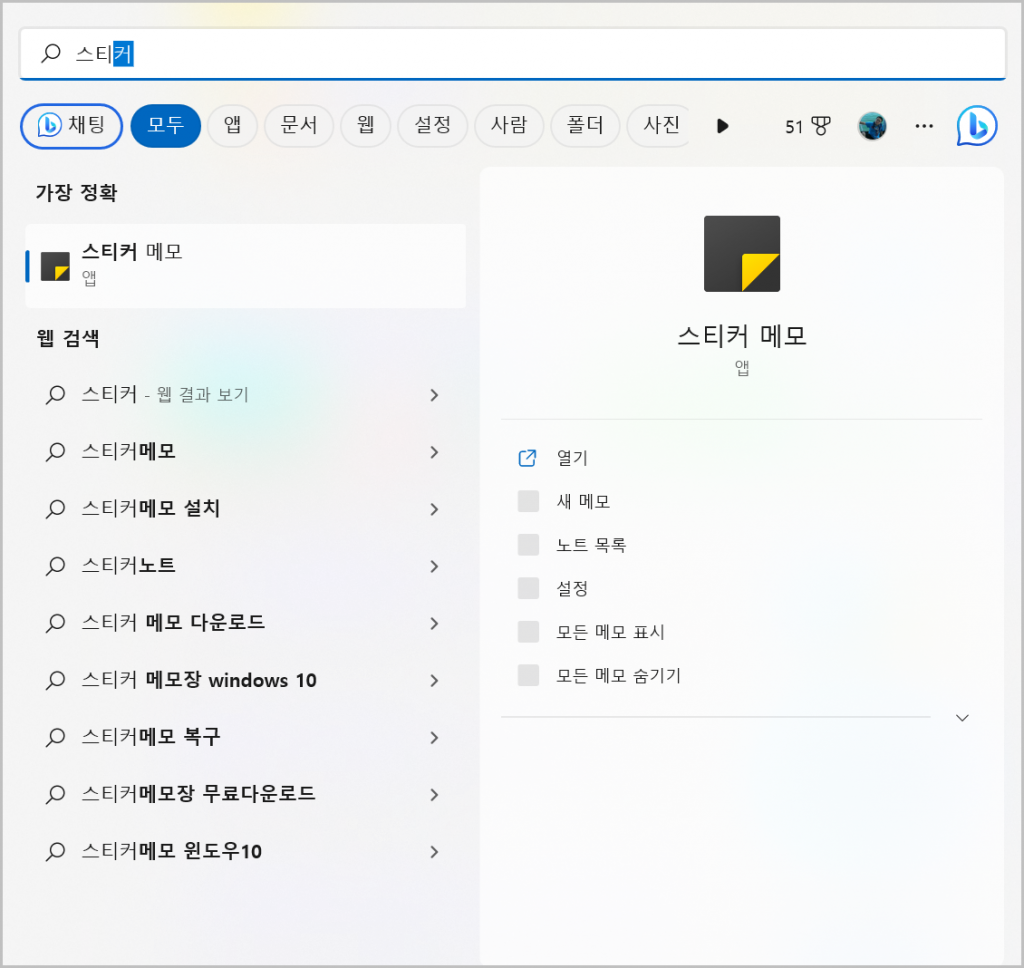Screen dimensions: 1024x968
Task: Select the 모두 filter tab
Action: (165, 125)
